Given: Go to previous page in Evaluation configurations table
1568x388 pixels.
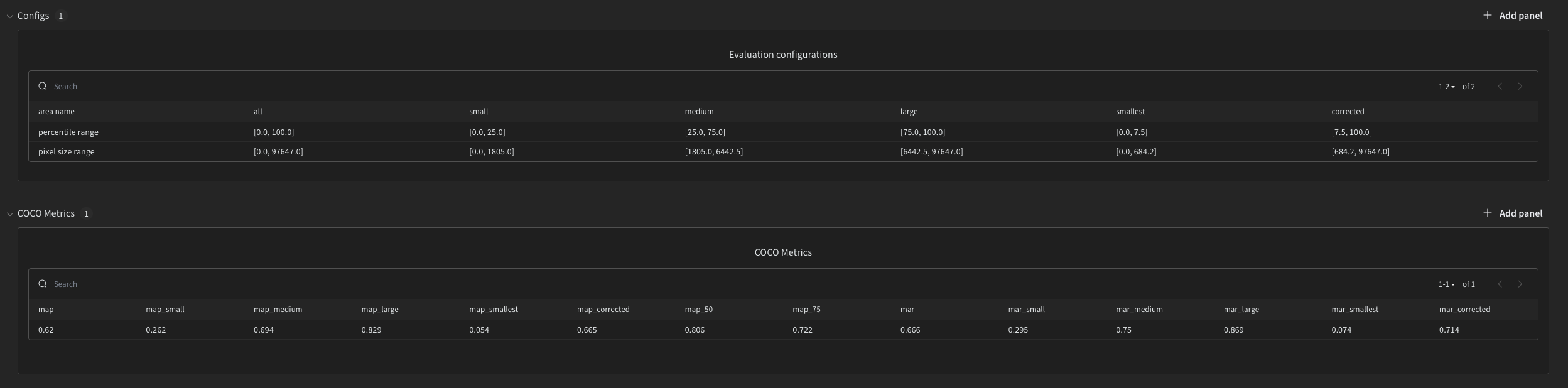Looking at the screenshot, I should click(1500, 86).
